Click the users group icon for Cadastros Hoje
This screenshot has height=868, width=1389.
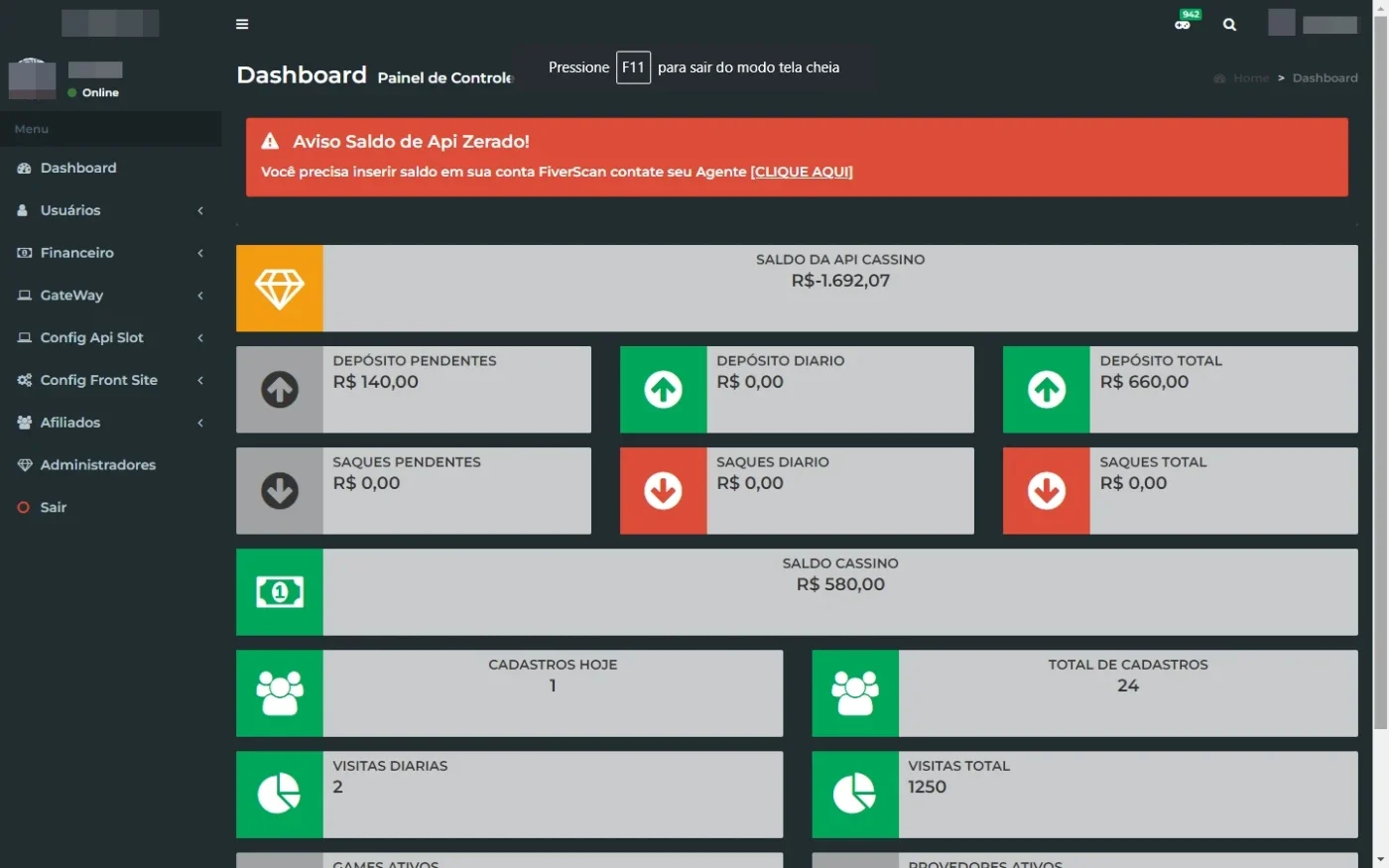[x=280, y=693]
